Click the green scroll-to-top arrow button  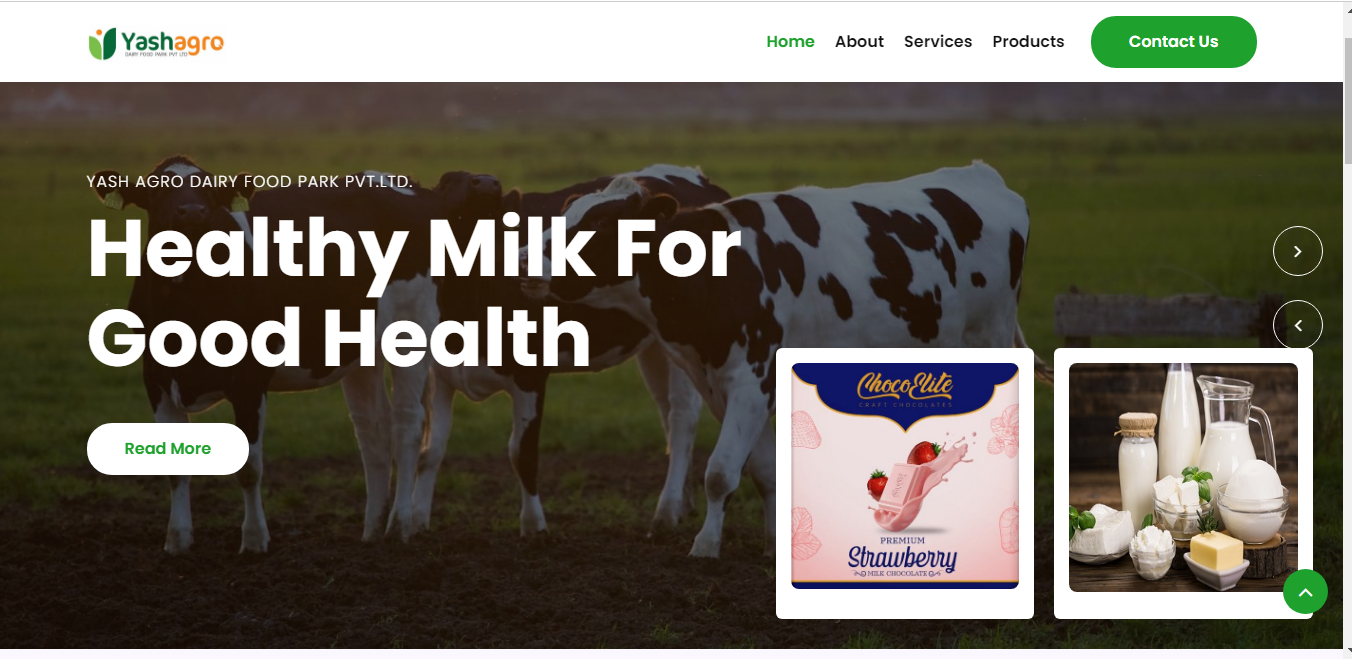point(1305,592)
